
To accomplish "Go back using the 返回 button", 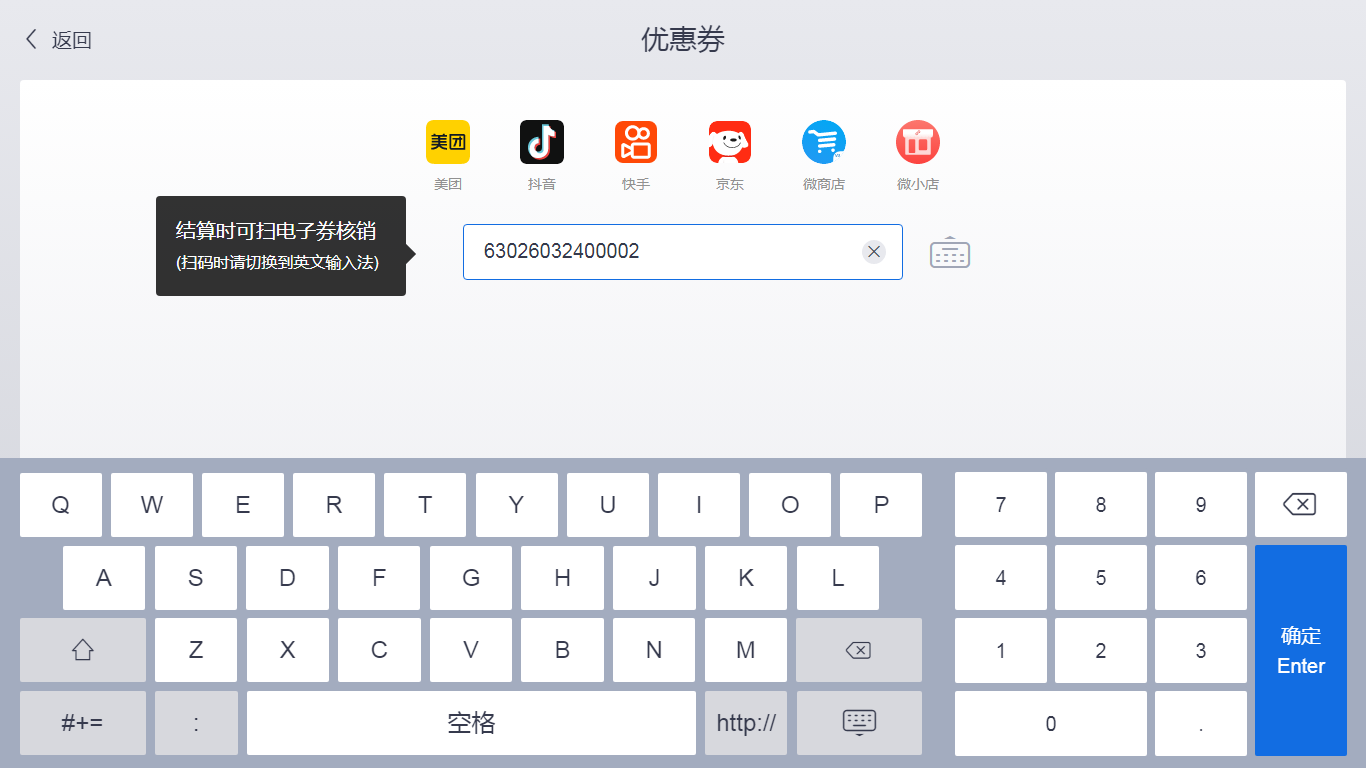I will click(x=58, y=40).
